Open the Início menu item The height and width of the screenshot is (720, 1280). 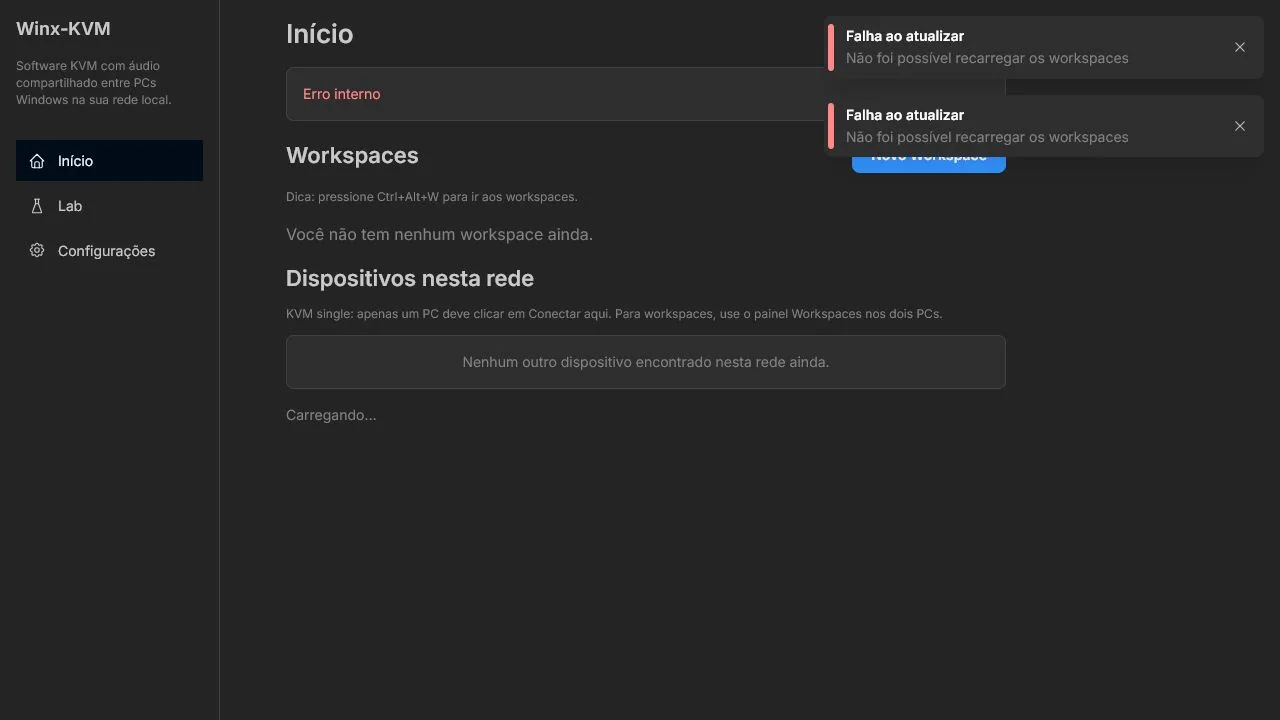pyautogui.click(x=109, y=161)
